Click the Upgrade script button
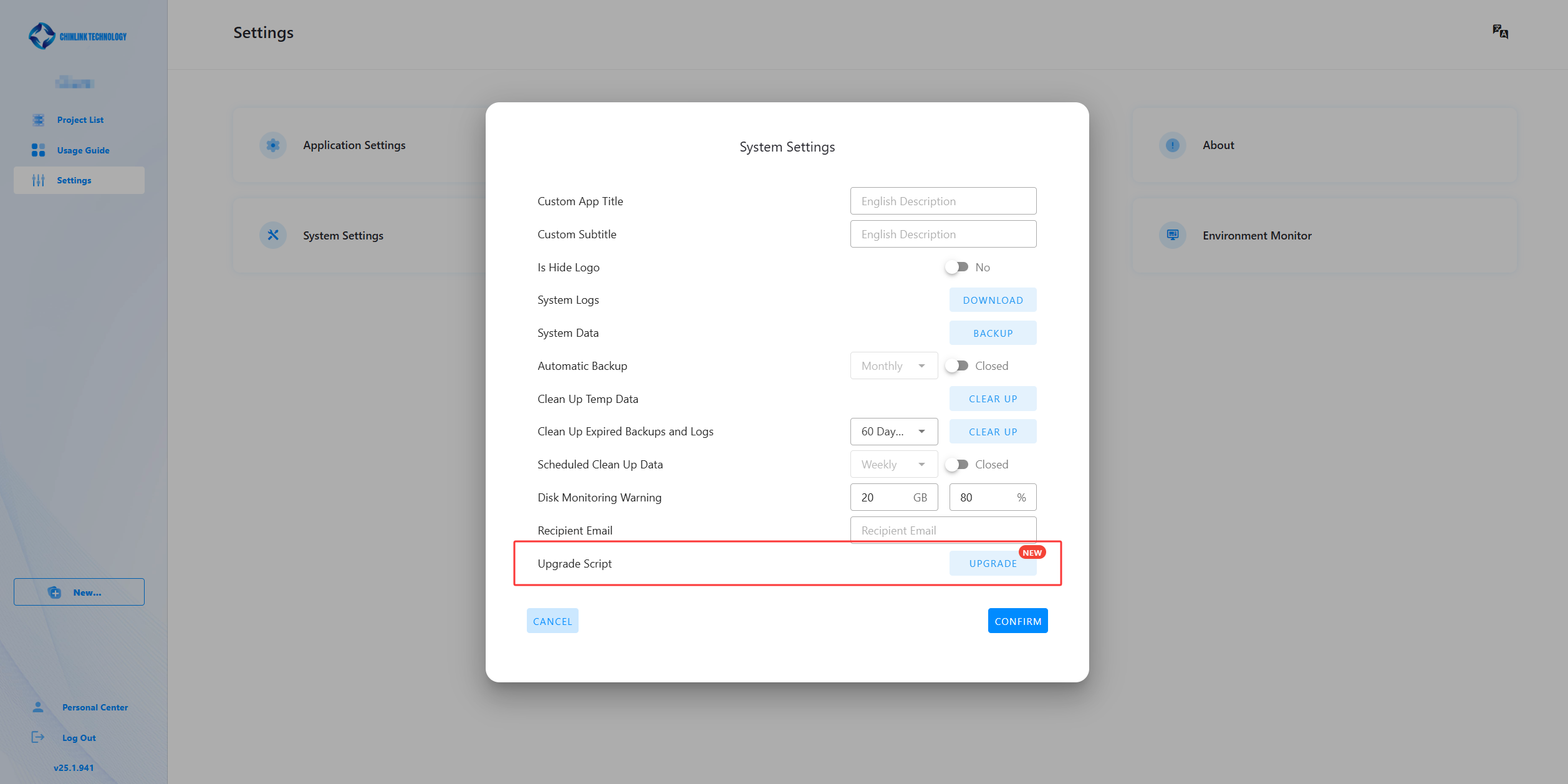1568x784 pixels. click(x=993, y=563)
